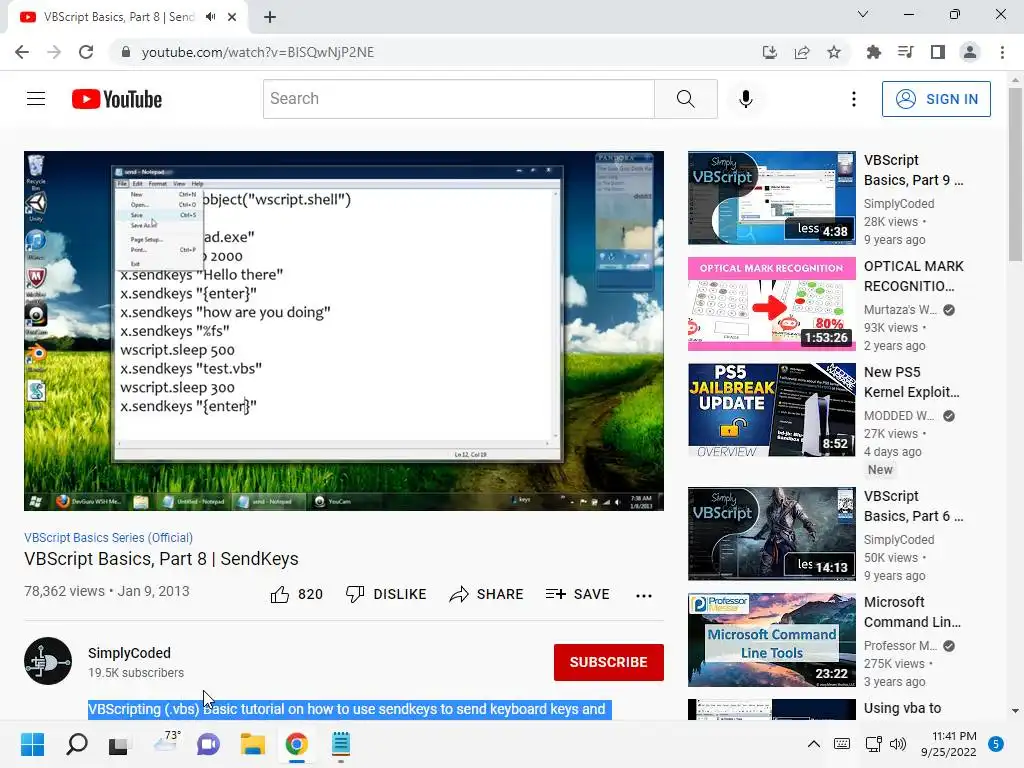The image size is (1024, 768).
Task: Bookmark this tab with the star icon
Action: 834,52
